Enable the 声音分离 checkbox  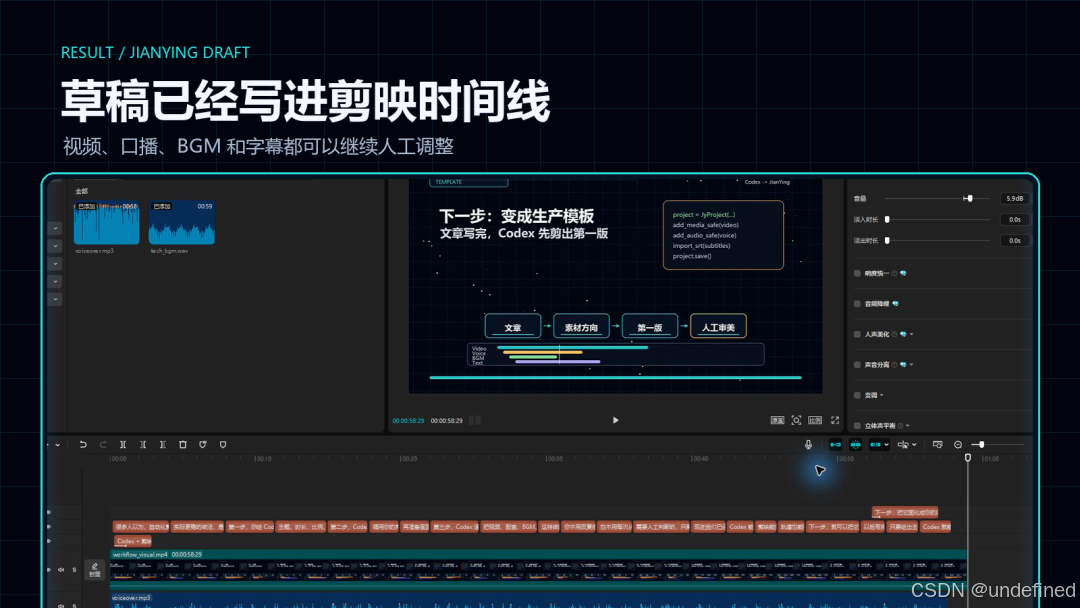(x=857, y=365)
